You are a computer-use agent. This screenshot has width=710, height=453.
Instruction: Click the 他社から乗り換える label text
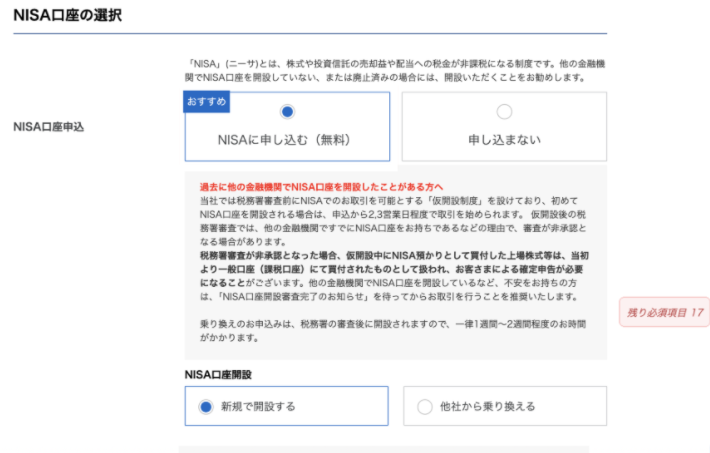[488, 406]
